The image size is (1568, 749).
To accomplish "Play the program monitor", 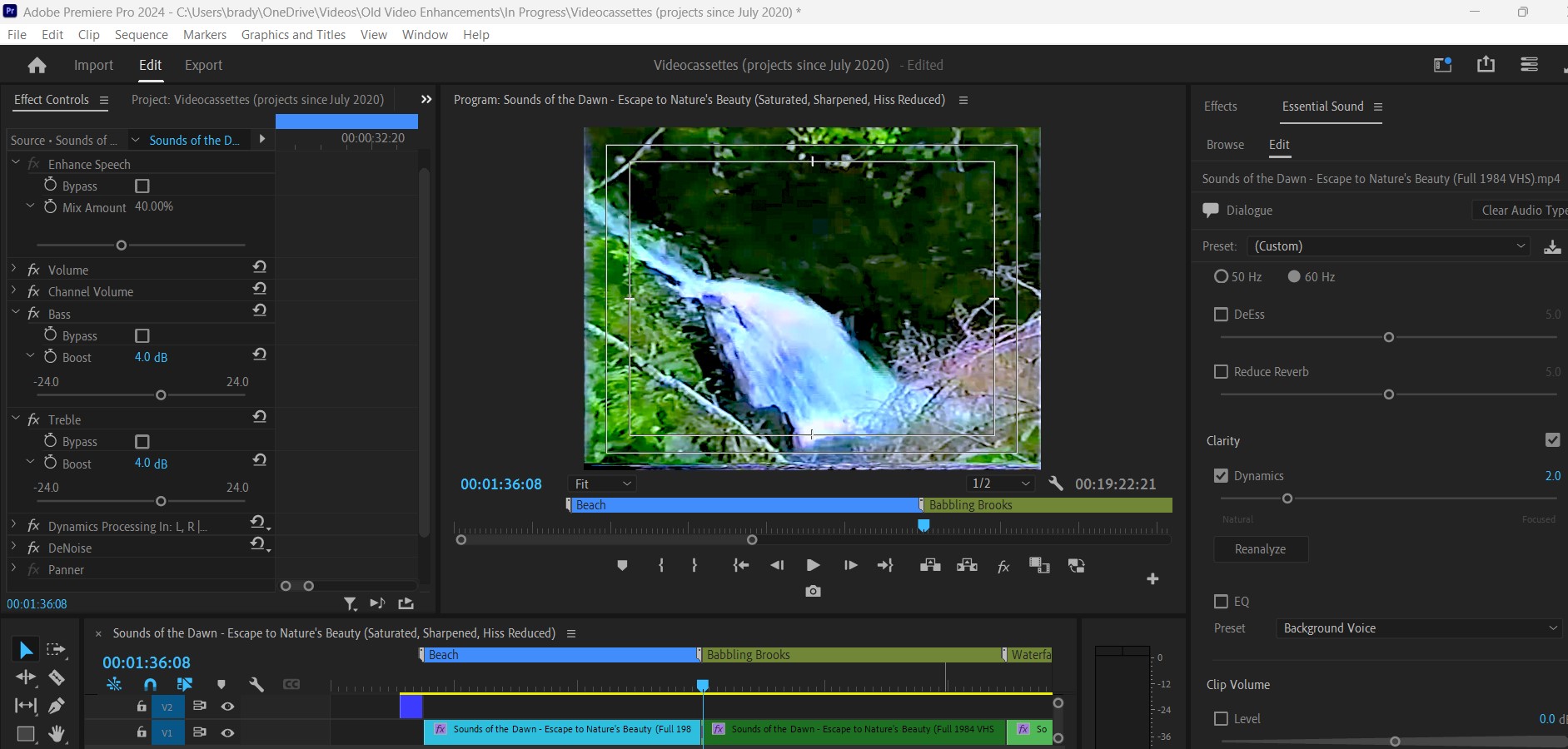I will click(814, 565).
